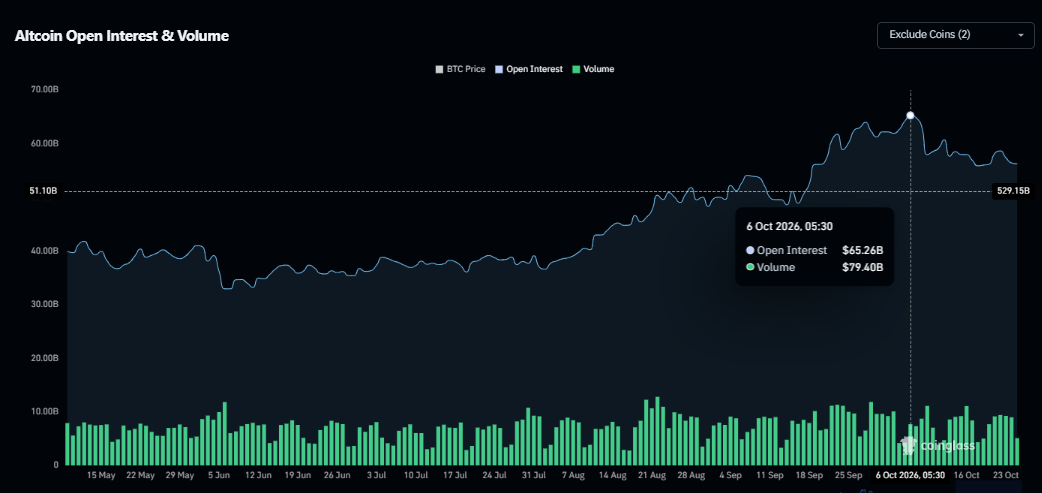Click the 28 Aug x-axis date
The image size is (1042, 493).
(691, 476)
